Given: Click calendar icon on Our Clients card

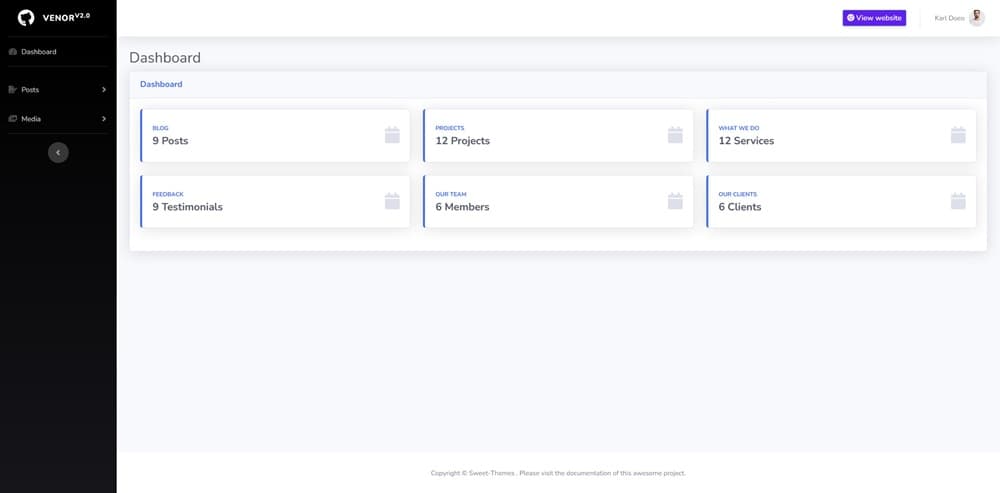Looking at the screenshot, I should 958,201.
